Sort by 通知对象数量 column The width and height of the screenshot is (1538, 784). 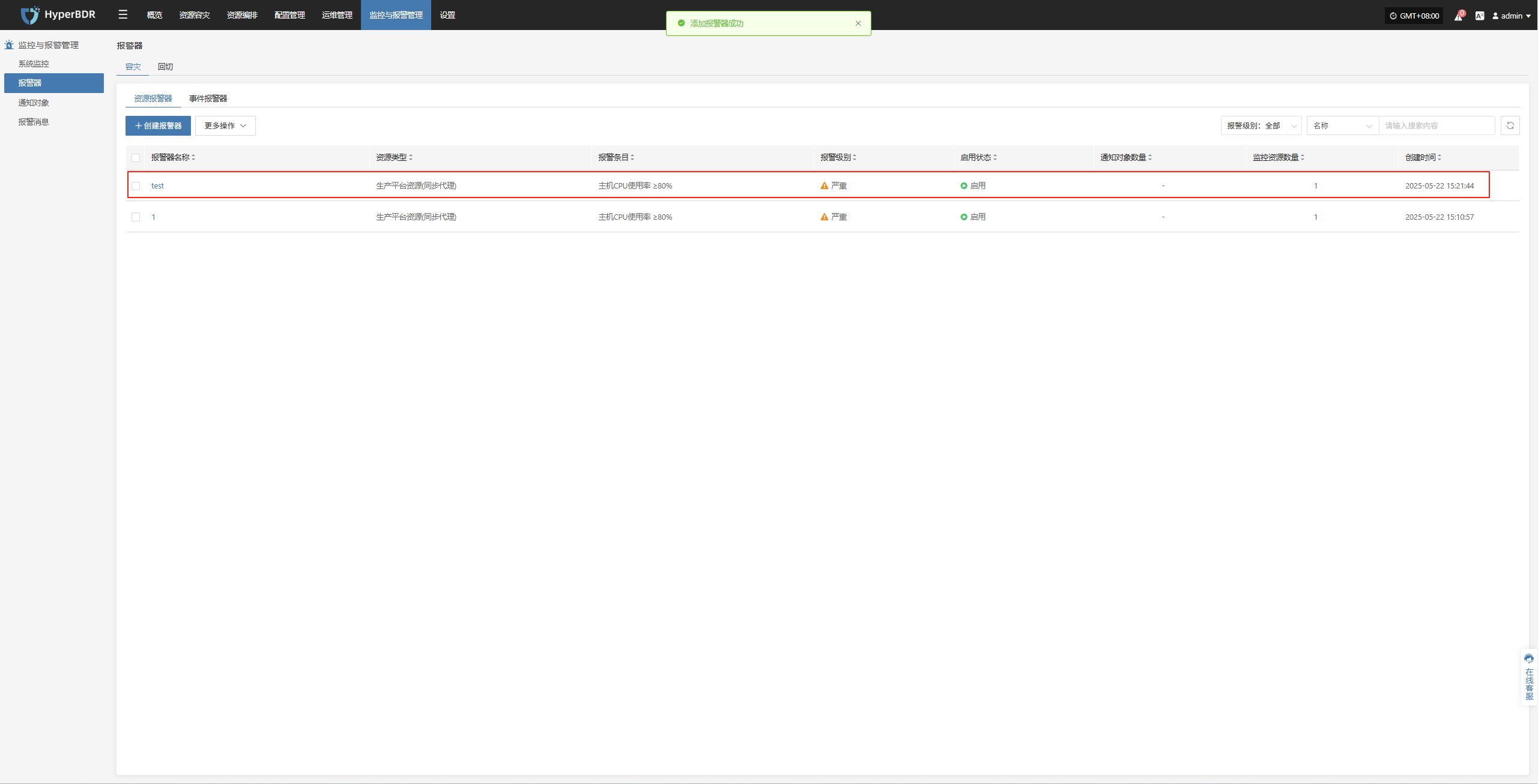[x=1150, y=158]
